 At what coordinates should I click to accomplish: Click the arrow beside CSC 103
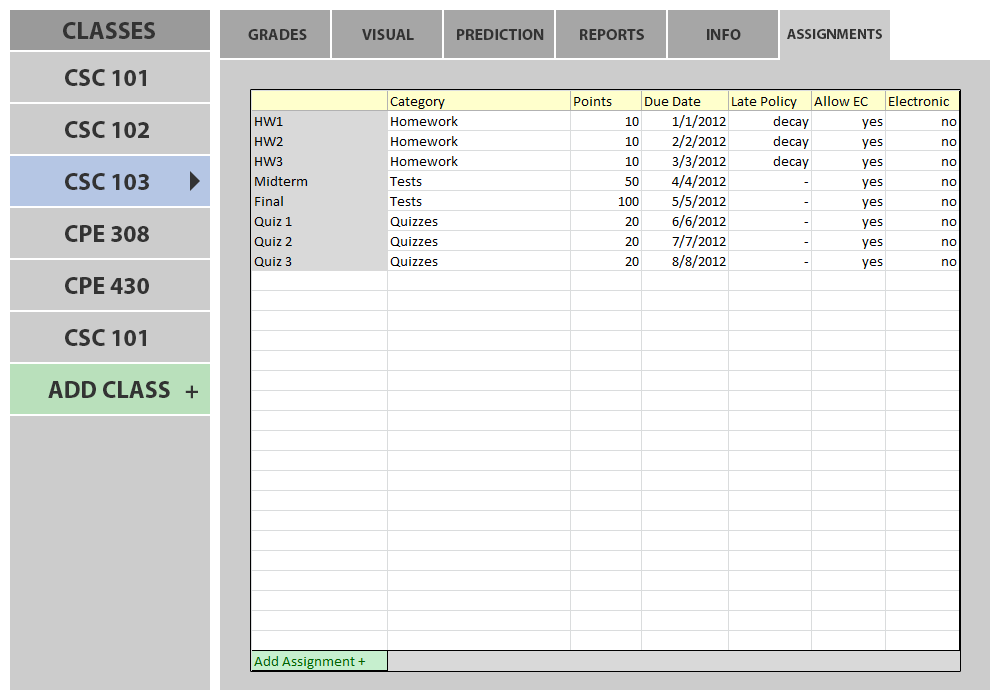tap(195, 181)
